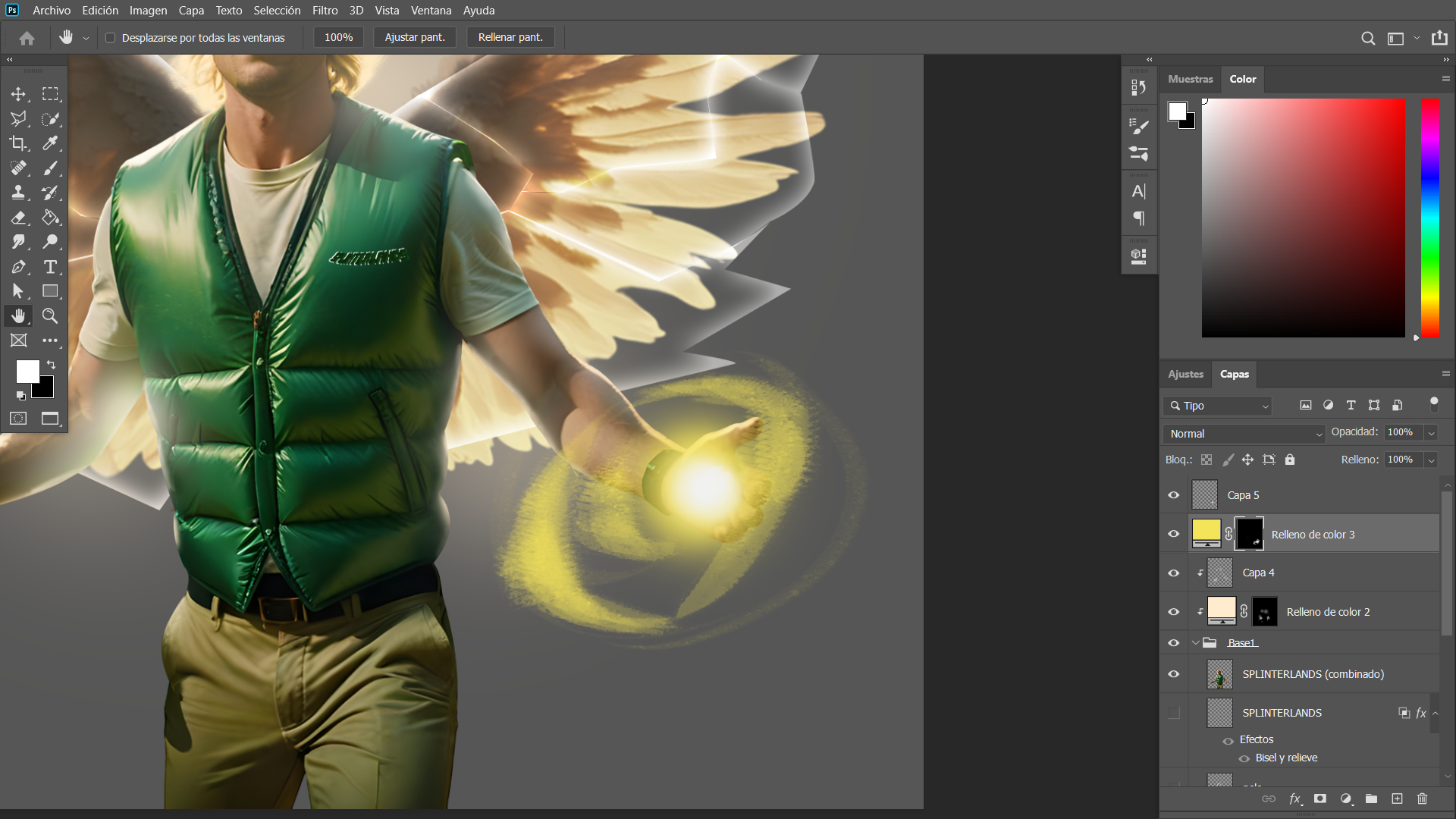Select the Eraser tool
This screenshot has height=819, width=1456.
18,218
